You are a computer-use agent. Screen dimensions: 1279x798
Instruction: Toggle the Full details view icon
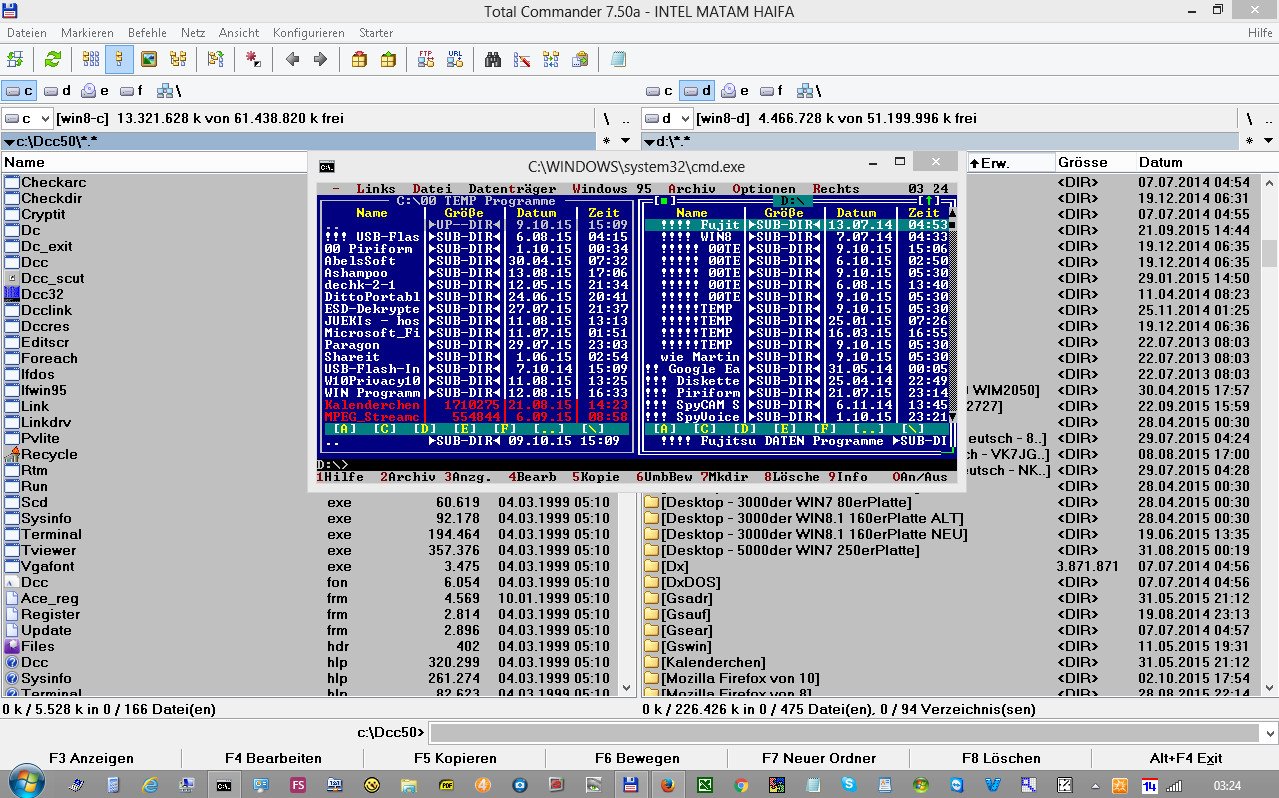pos(119,59)
